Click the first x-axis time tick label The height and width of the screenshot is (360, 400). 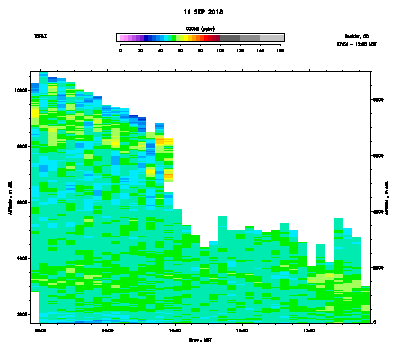[40, 331]
